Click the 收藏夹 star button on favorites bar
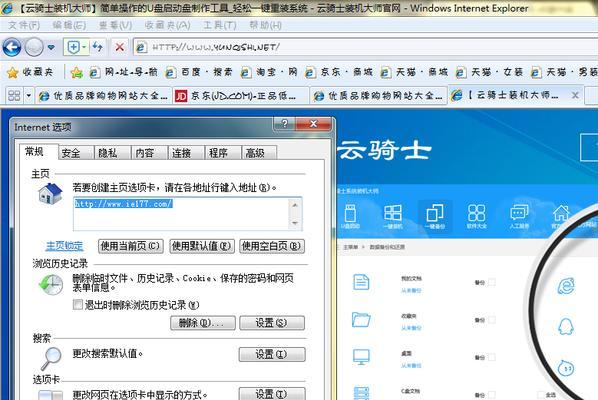The width and height of the screenshot is (598, 400). pyautogui.click(x=30, y=72)
